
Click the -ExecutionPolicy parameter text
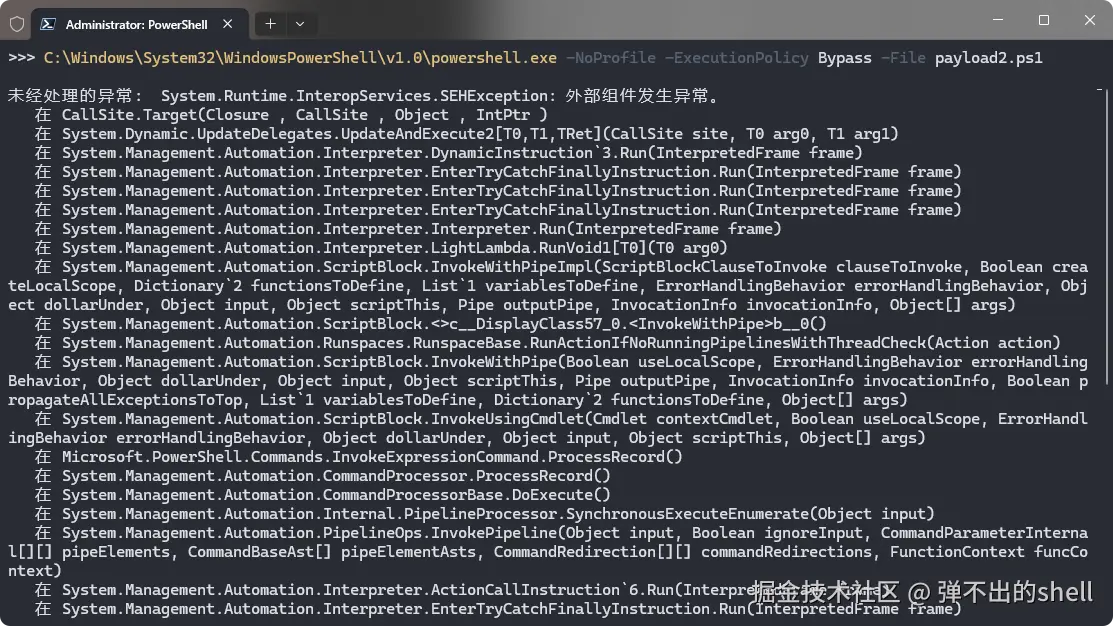(x=736, y=57)
